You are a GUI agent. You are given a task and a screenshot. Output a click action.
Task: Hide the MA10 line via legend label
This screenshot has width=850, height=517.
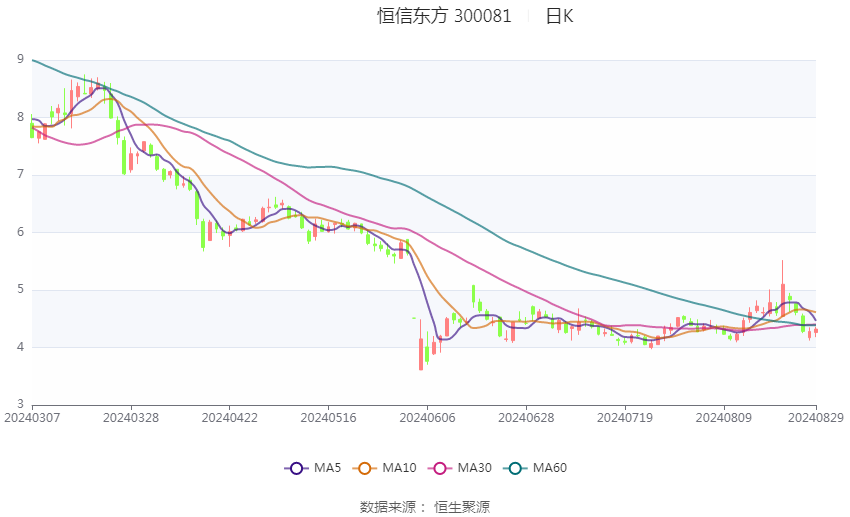pos(400,468)
